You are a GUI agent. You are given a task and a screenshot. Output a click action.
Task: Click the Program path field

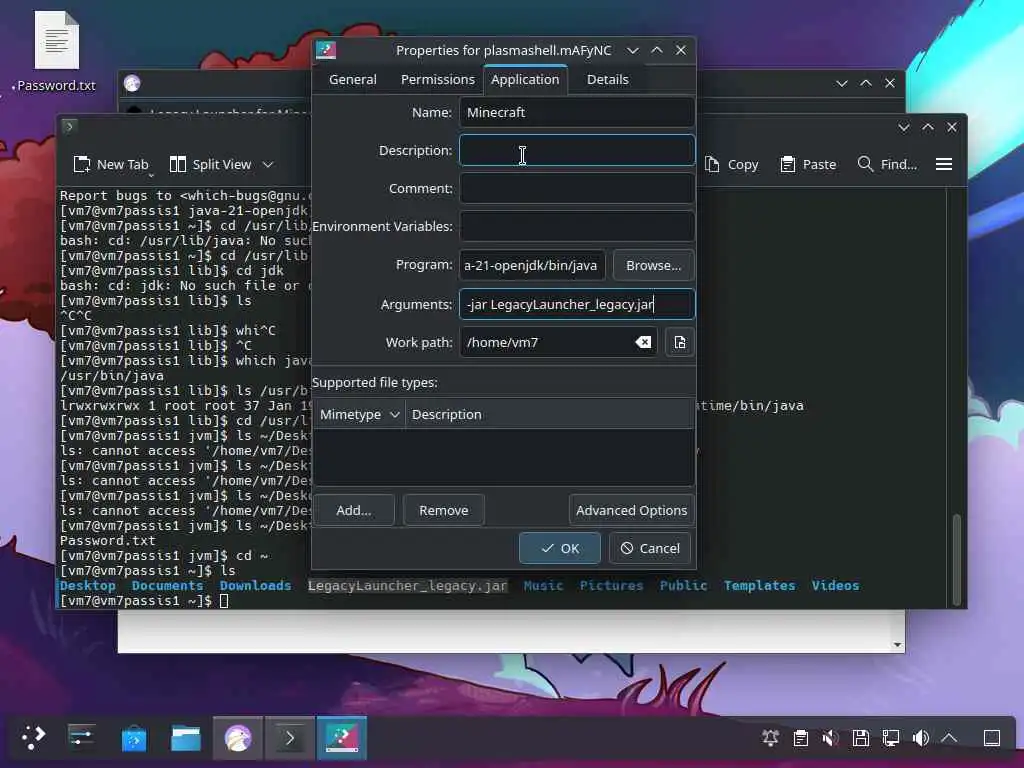532,265
